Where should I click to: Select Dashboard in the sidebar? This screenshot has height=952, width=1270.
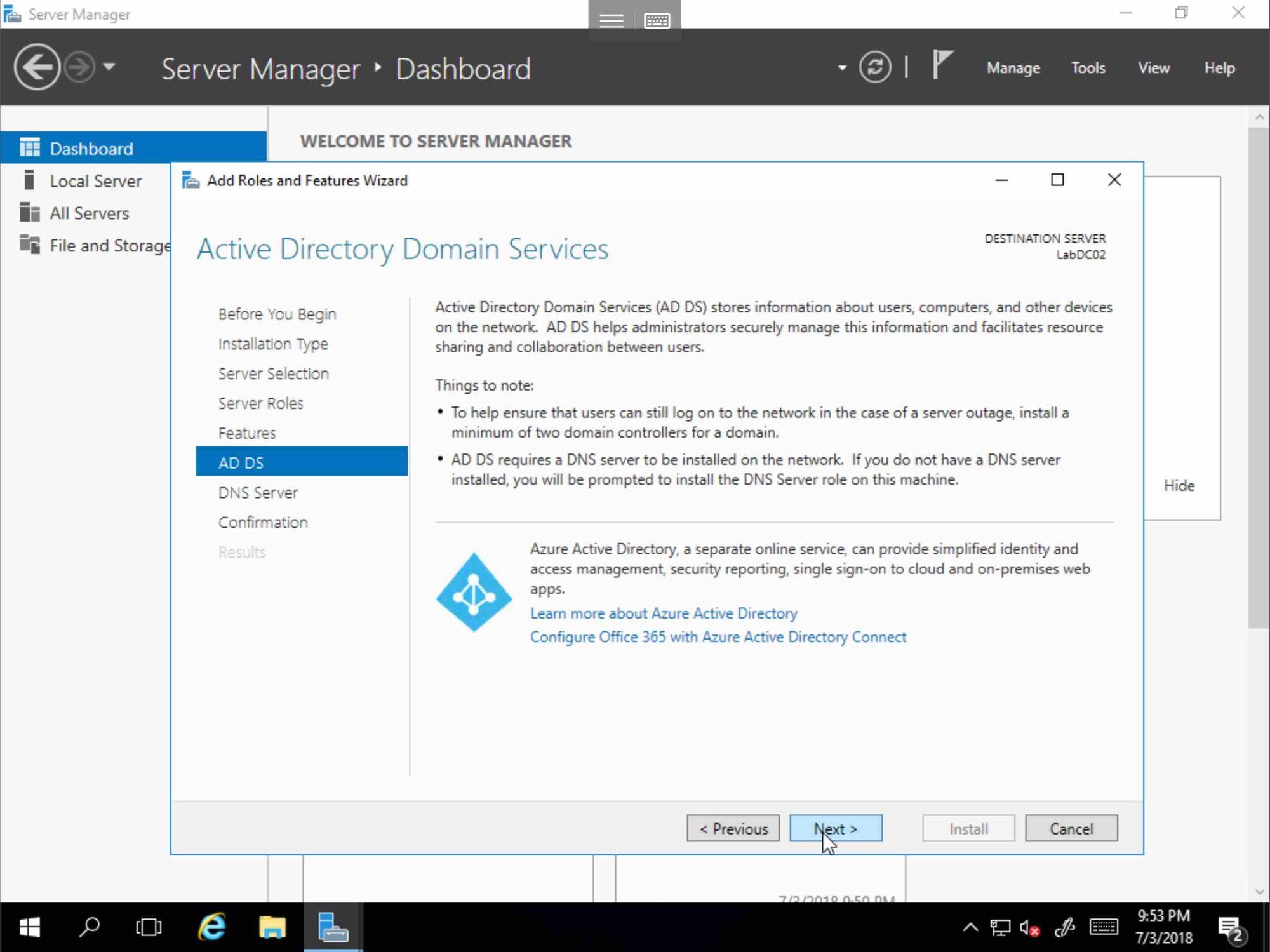pos(133,148)
